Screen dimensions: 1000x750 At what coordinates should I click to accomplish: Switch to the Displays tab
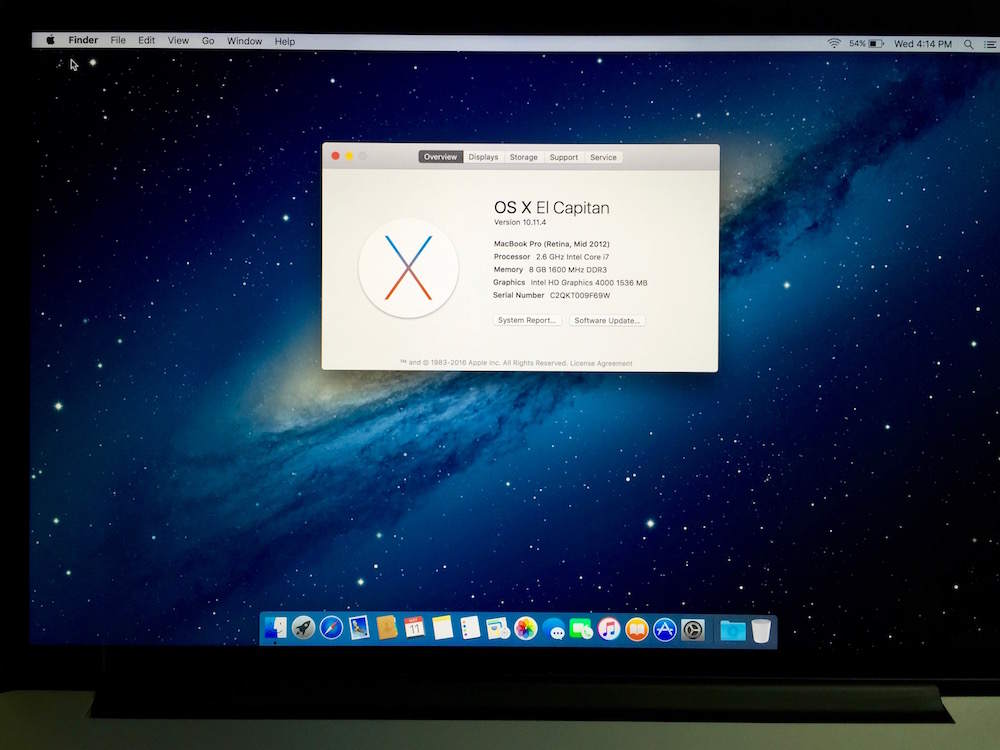tap(483, 157)
